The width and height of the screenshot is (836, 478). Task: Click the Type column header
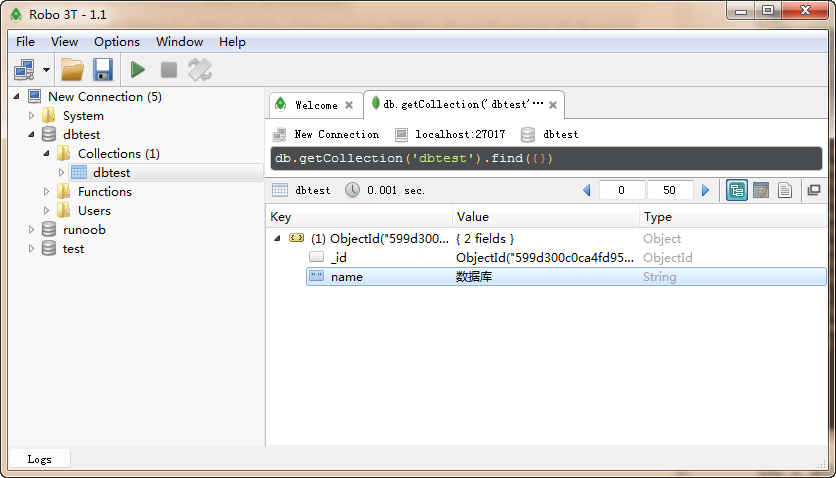coord(733,217)
